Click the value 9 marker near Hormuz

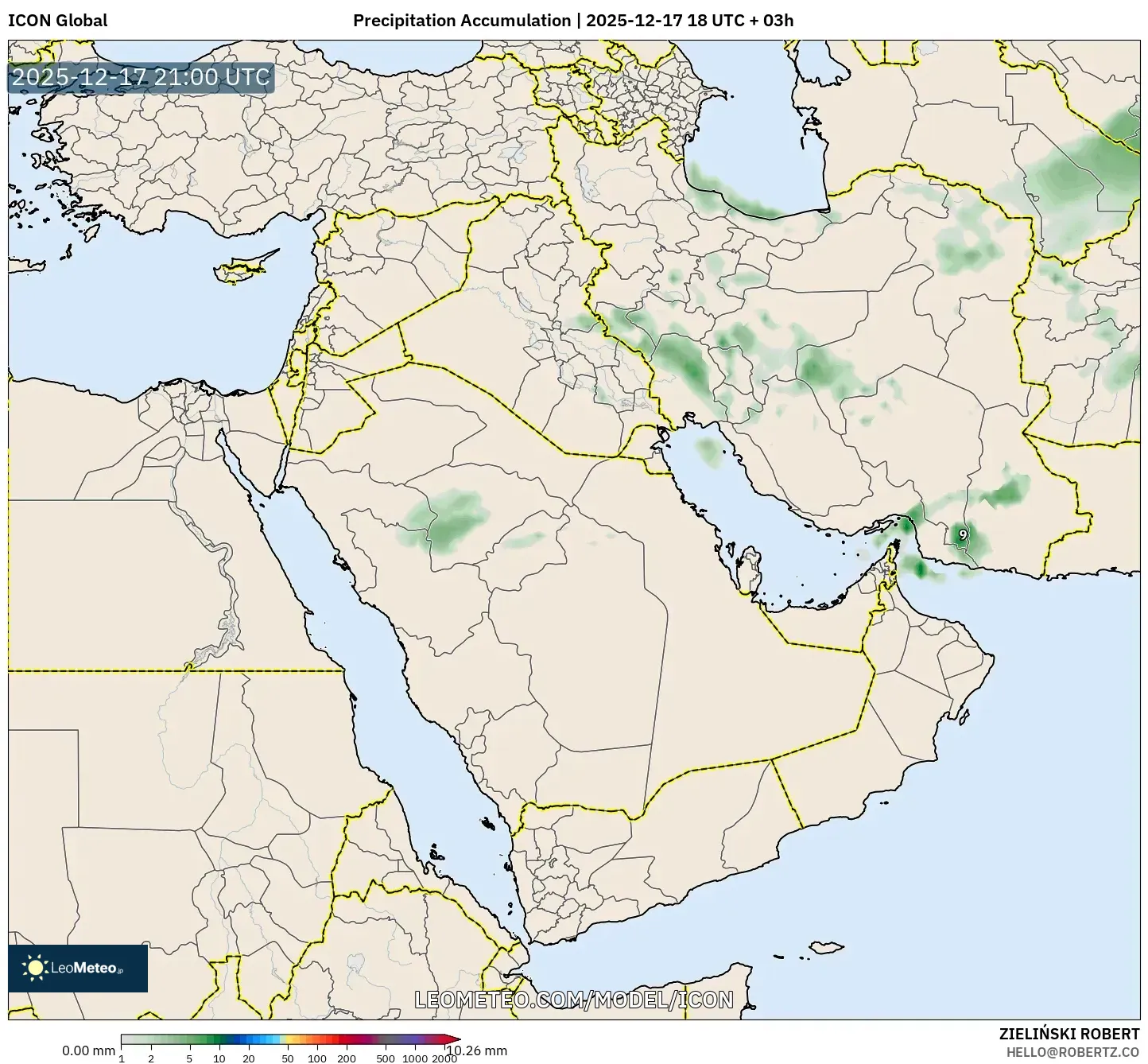pyautogui.click(x=964, y=534)
